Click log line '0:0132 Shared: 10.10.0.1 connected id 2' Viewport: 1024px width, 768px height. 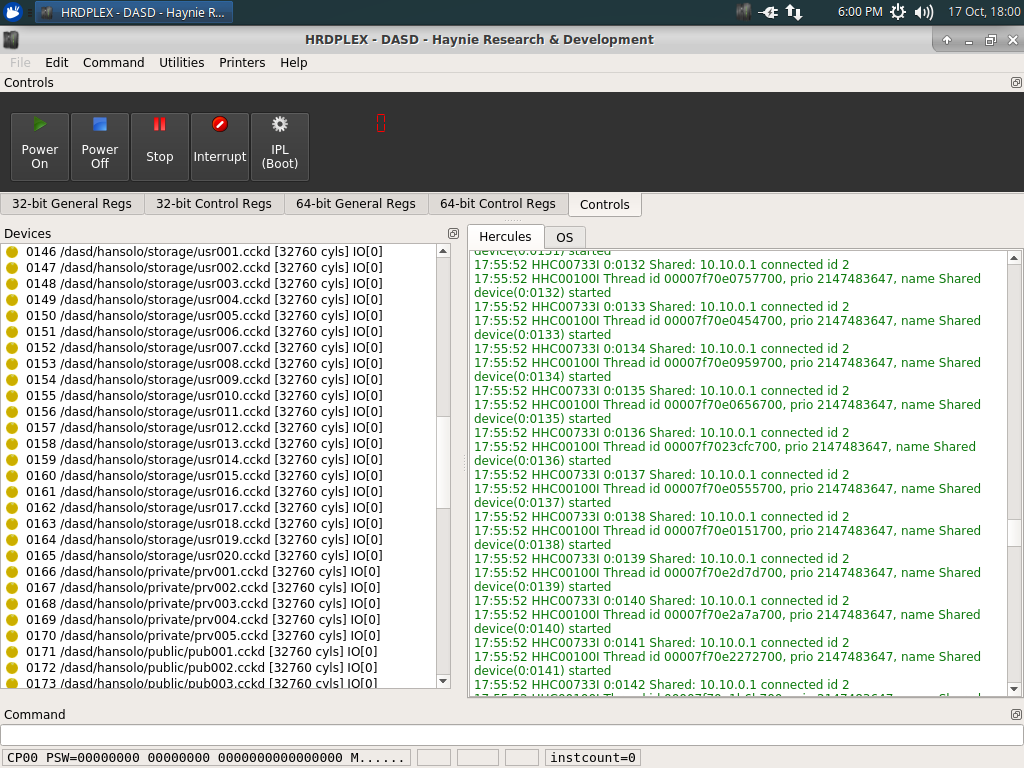(x=662, y=264)
